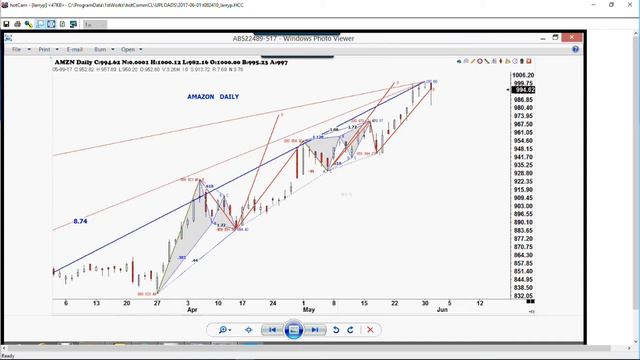Rotate the image clockwise
640x360 pixels.
pos(350,330)
